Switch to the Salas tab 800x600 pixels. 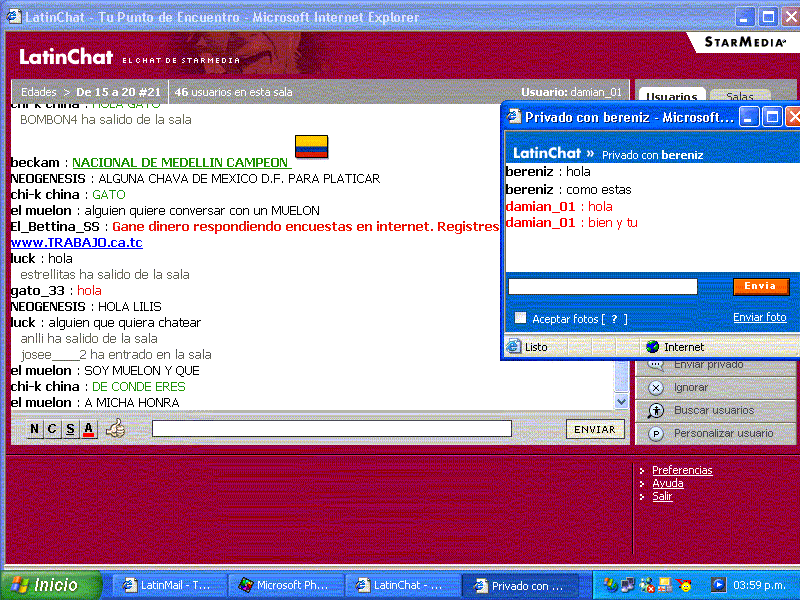pos(740,96)
